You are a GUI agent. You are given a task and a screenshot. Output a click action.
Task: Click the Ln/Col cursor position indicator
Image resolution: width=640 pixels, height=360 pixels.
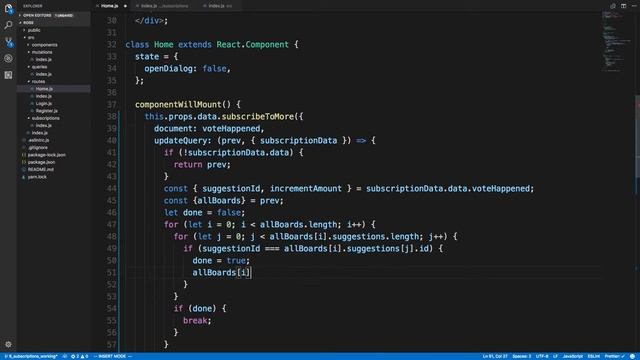coord(495,356)
